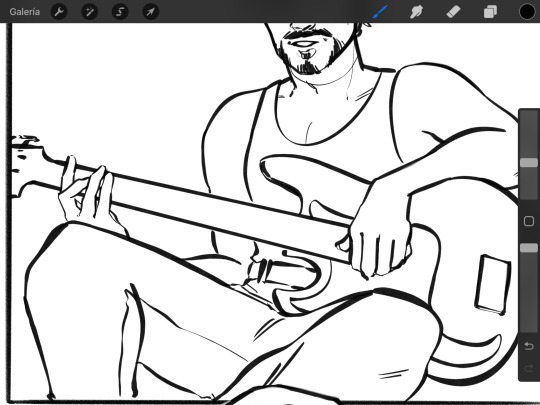Viewport: 540px width, 405px height.
Task: Activate the Selection tool
Action: coord(120,12)
